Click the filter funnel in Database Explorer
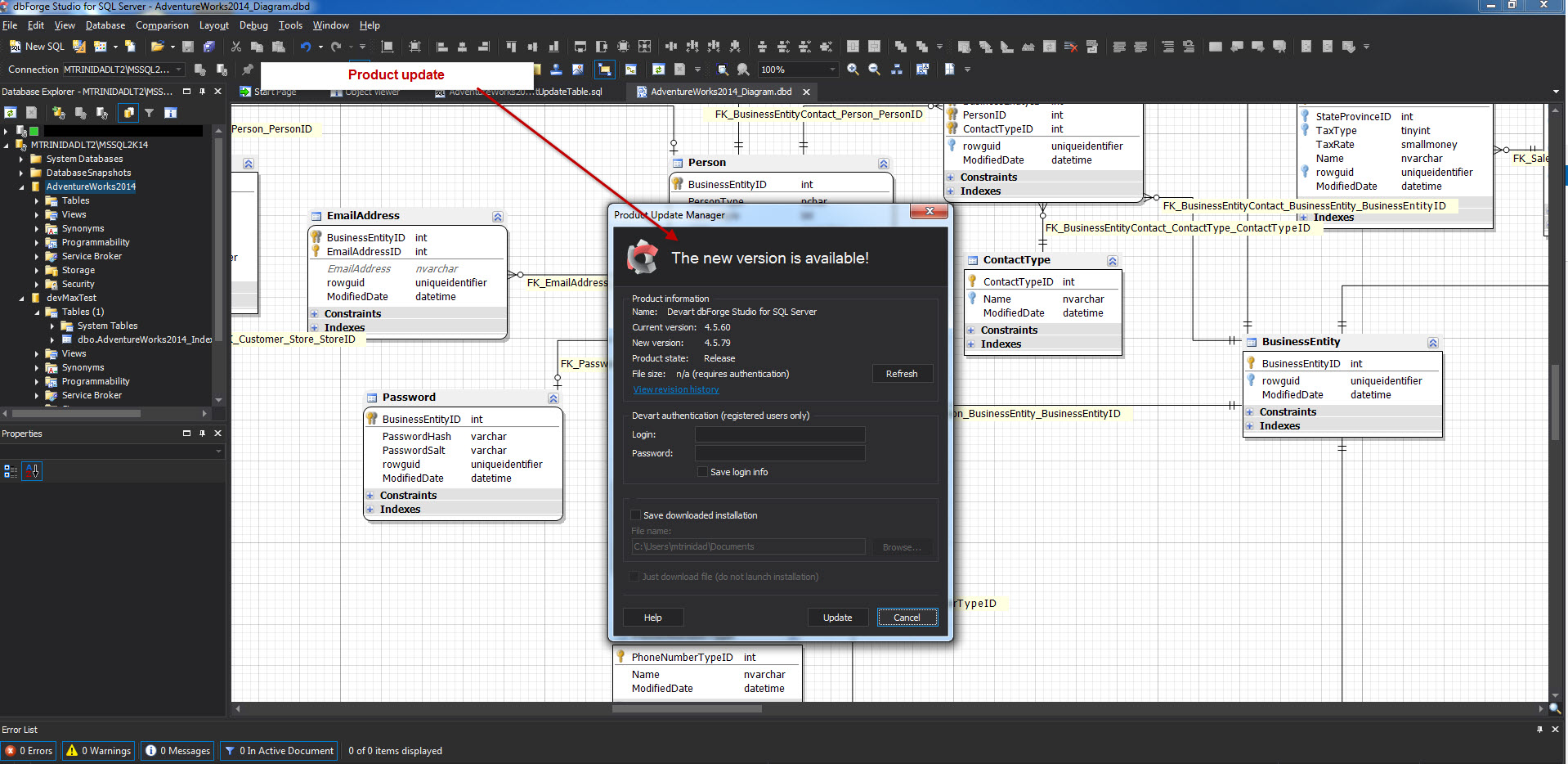Screen dimensions: 1568x764 [149, 113]
